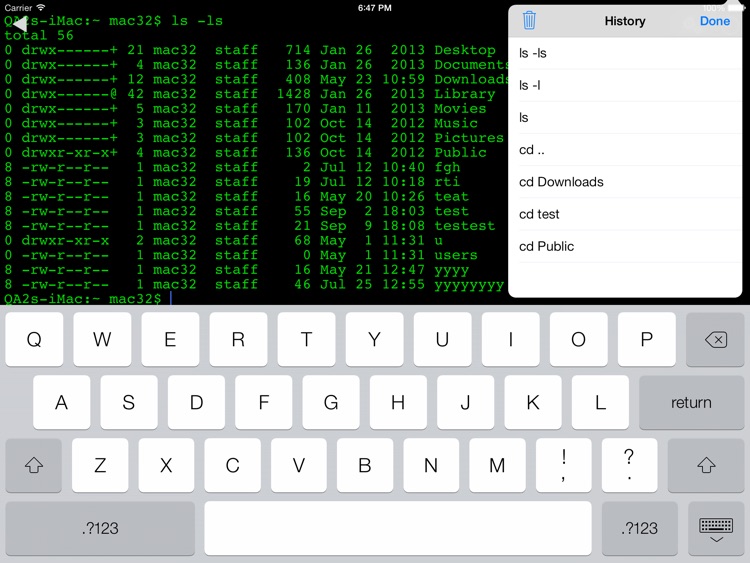Tap the left .?123 key
Image resolution: width=750 pixels, height=563 pixels.
(100, 529)
